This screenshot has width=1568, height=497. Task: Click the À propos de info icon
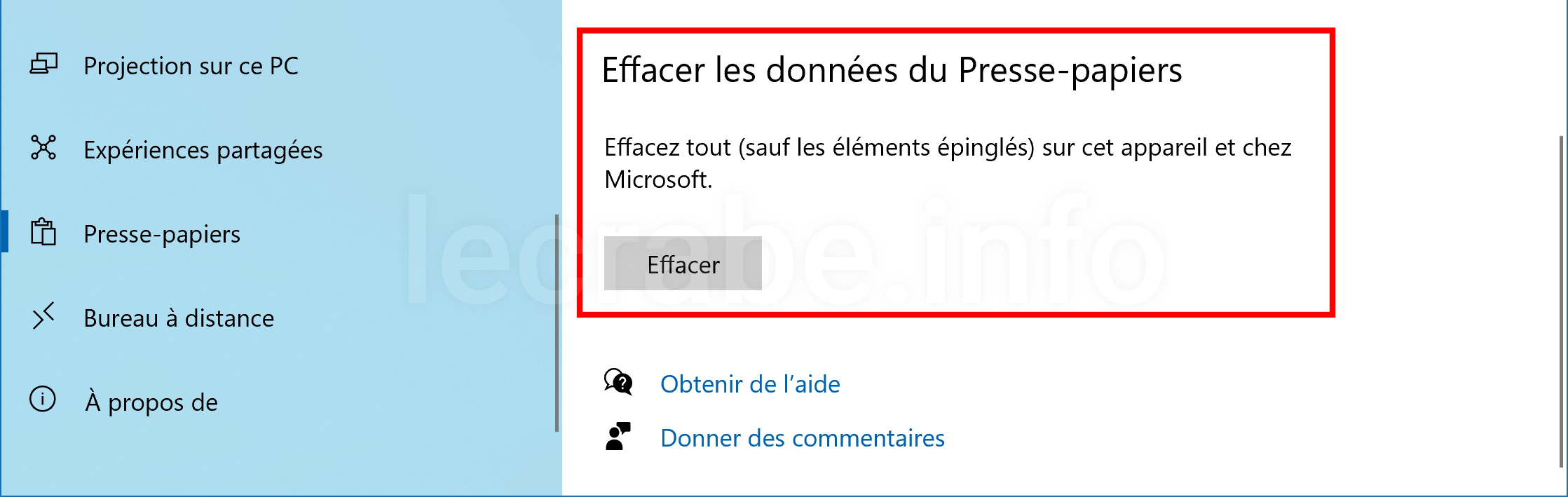(43, 399)
